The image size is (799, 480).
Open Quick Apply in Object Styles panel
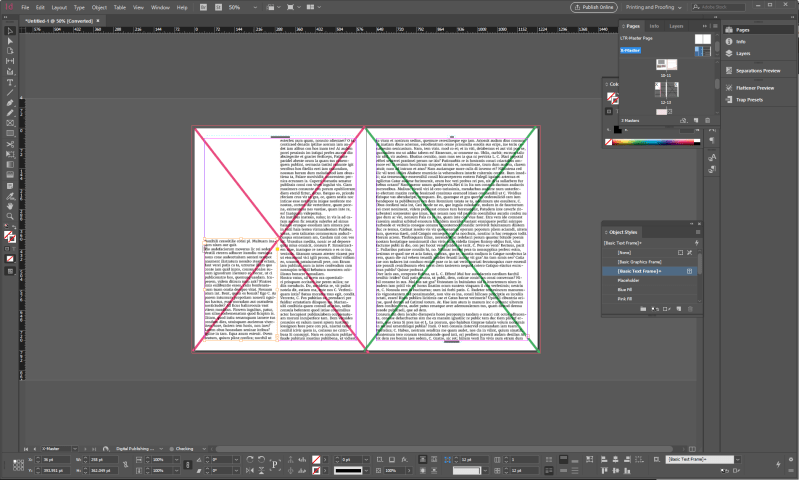point(697,243)
